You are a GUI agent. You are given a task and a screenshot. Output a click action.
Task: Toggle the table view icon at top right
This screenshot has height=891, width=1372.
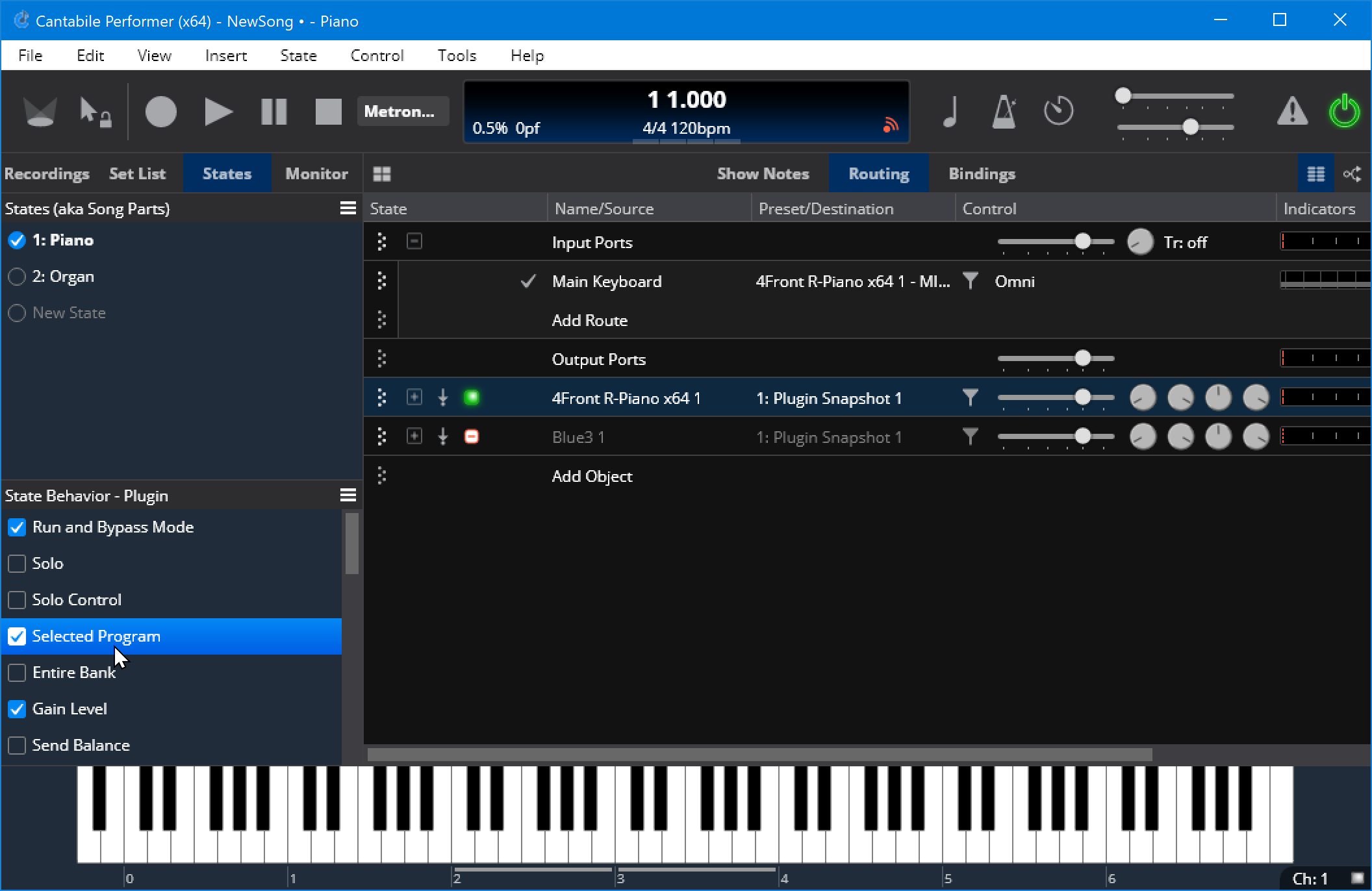click(1316, 173)
